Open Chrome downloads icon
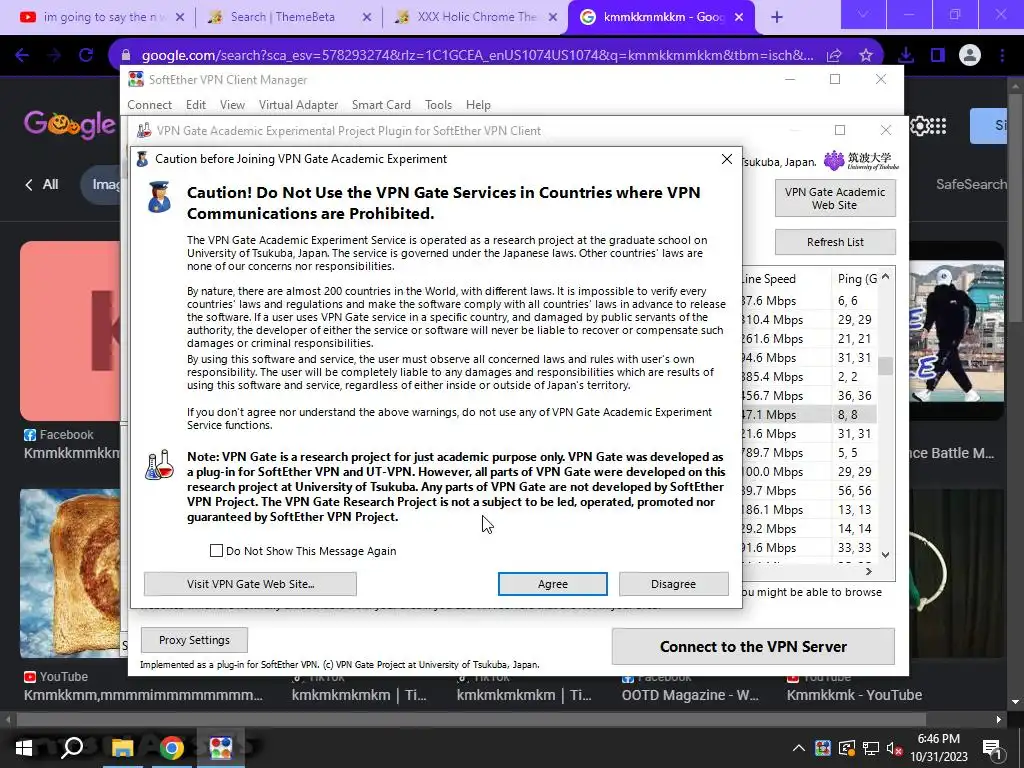This screenshot has width=1024, height=768. (906, 56)
